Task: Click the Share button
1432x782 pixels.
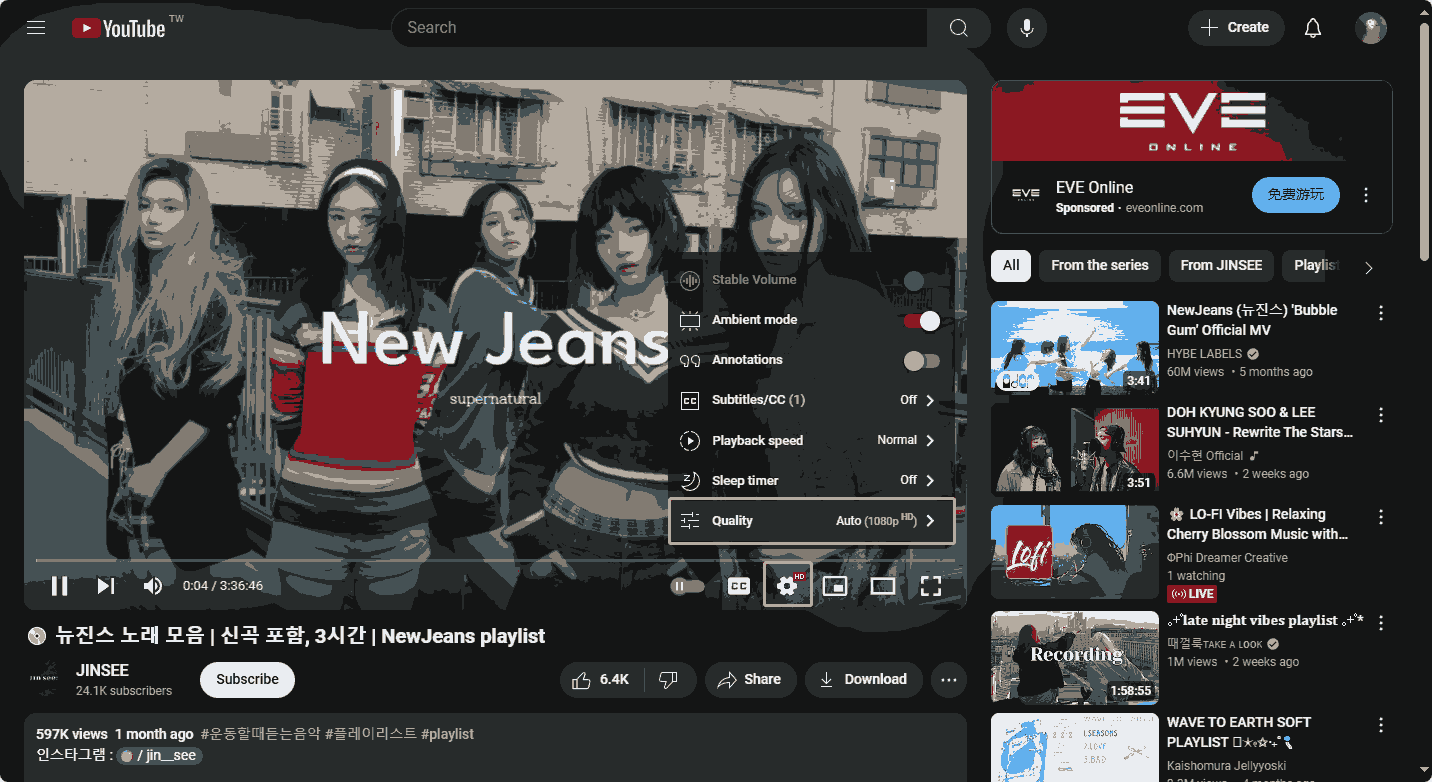Action: pos(750,680)
